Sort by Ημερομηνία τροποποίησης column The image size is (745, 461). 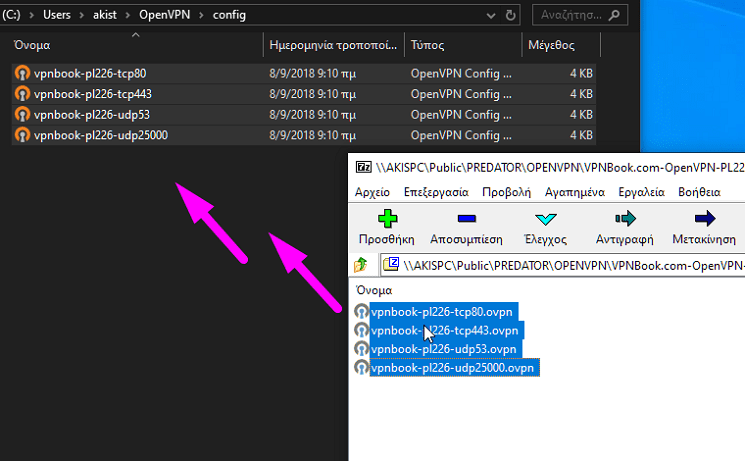pyautogui.click(x=333, y=45)
